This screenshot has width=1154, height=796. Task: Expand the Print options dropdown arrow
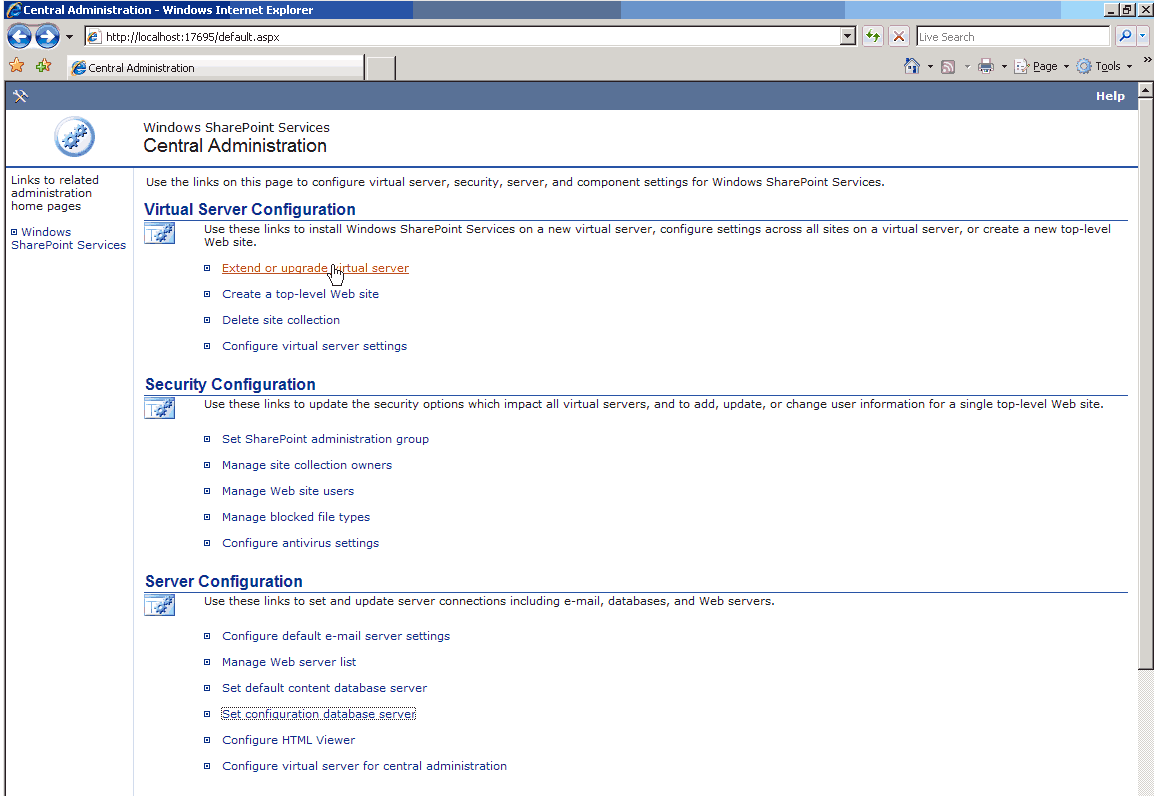(x=1004, y=67)
